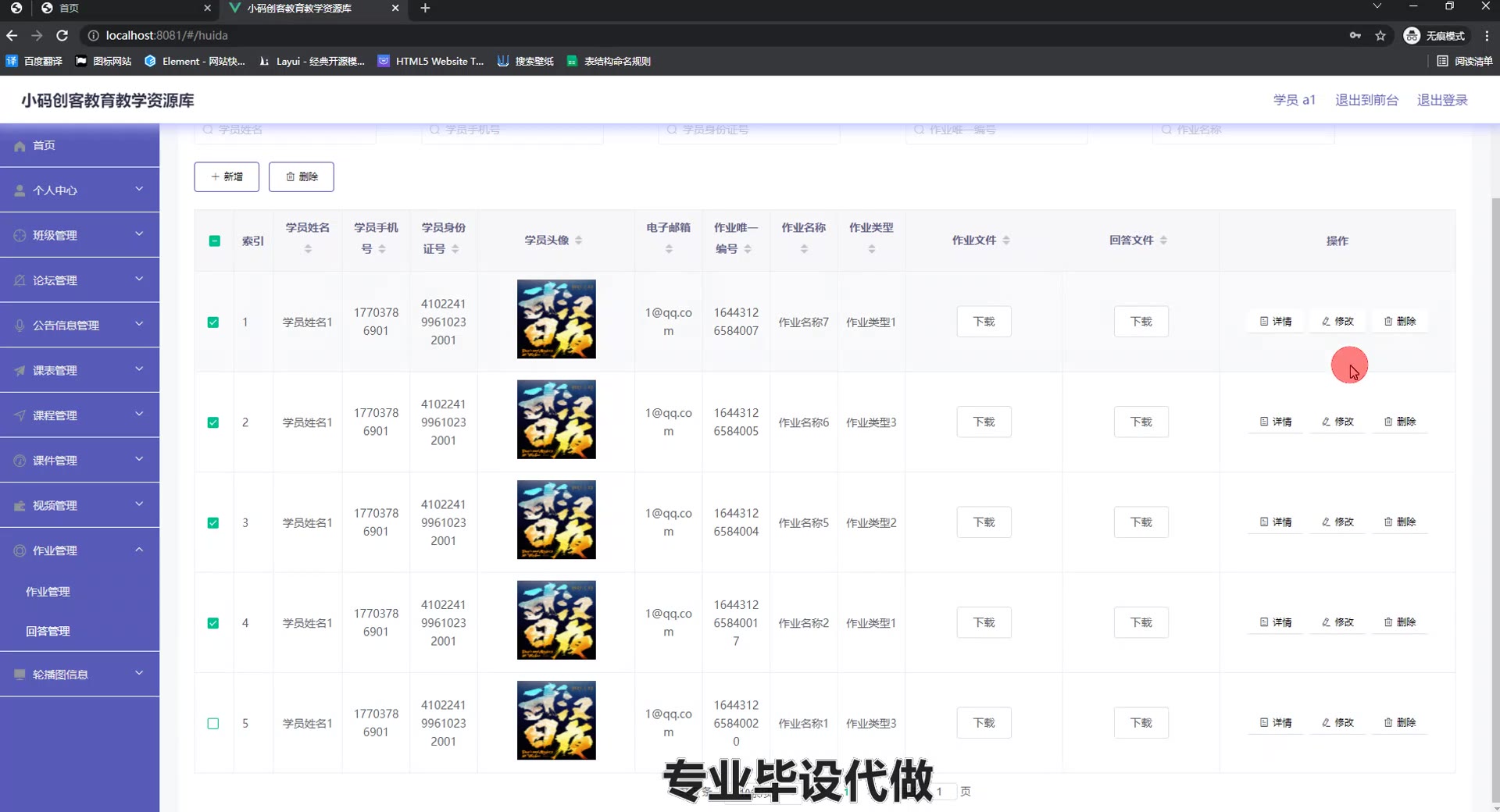The width and height of the screenshot is (1500, 812).
Task: Uncheck the checkbox for row 3
Action: pyautogui.click(x=213, y=523)
